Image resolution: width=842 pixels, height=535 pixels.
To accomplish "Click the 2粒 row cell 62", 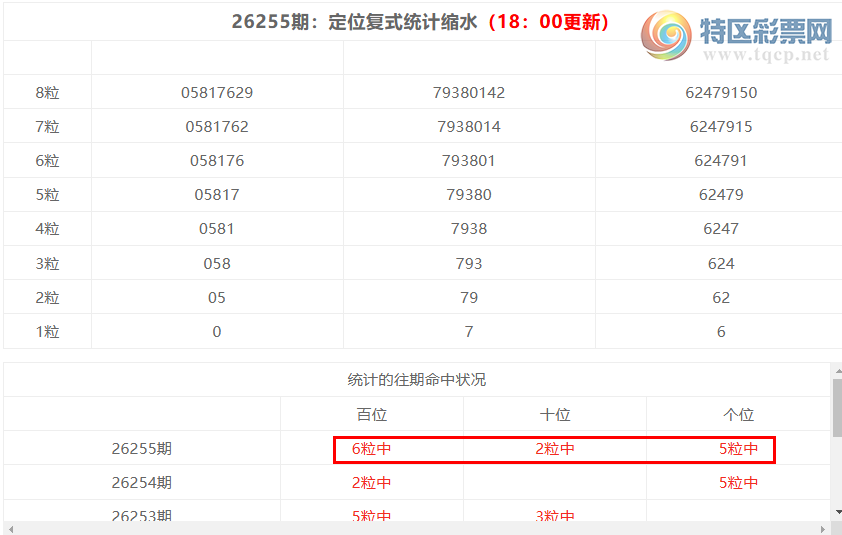I will click(721, 298).
